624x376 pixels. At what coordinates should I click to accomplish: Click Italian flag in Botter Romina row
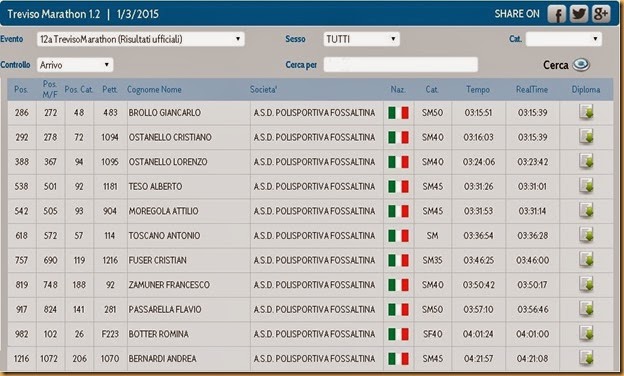pos(398,334)
